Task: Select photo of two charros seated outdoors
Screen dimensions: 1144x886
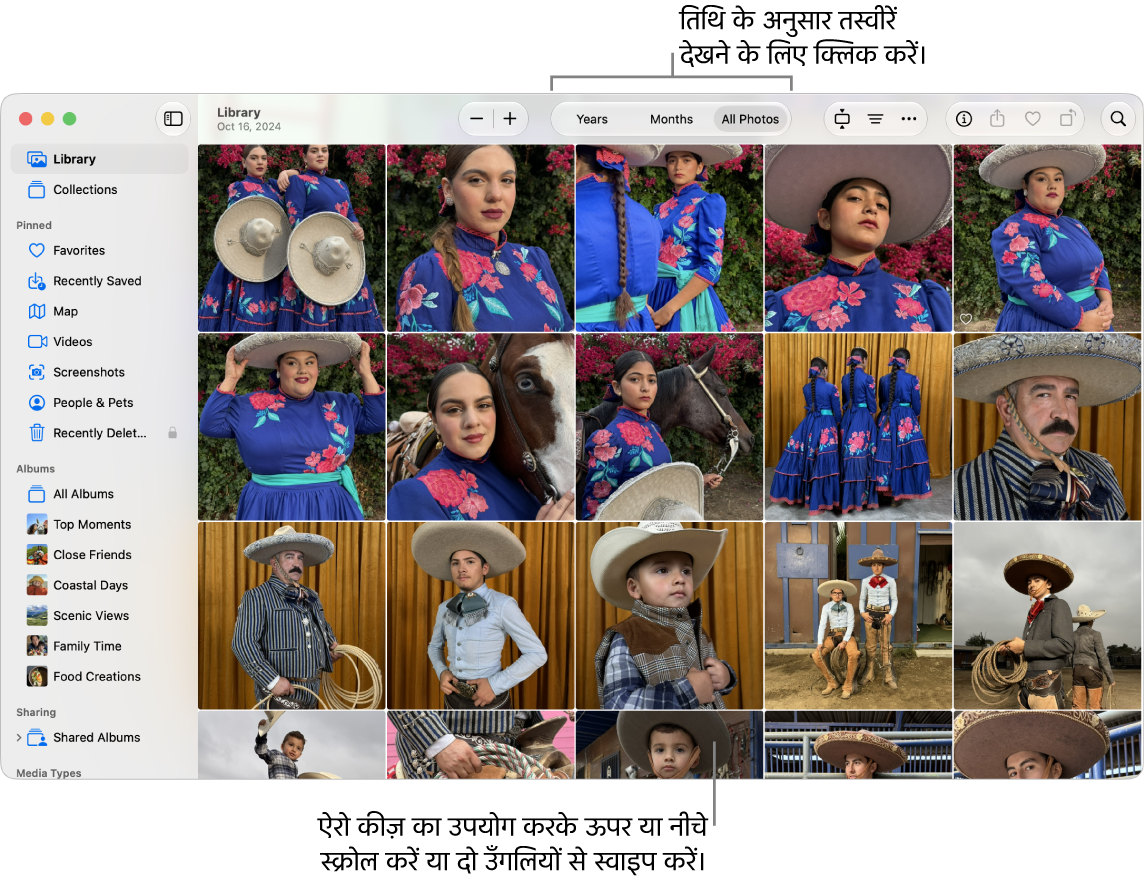Action: point(858,615)
